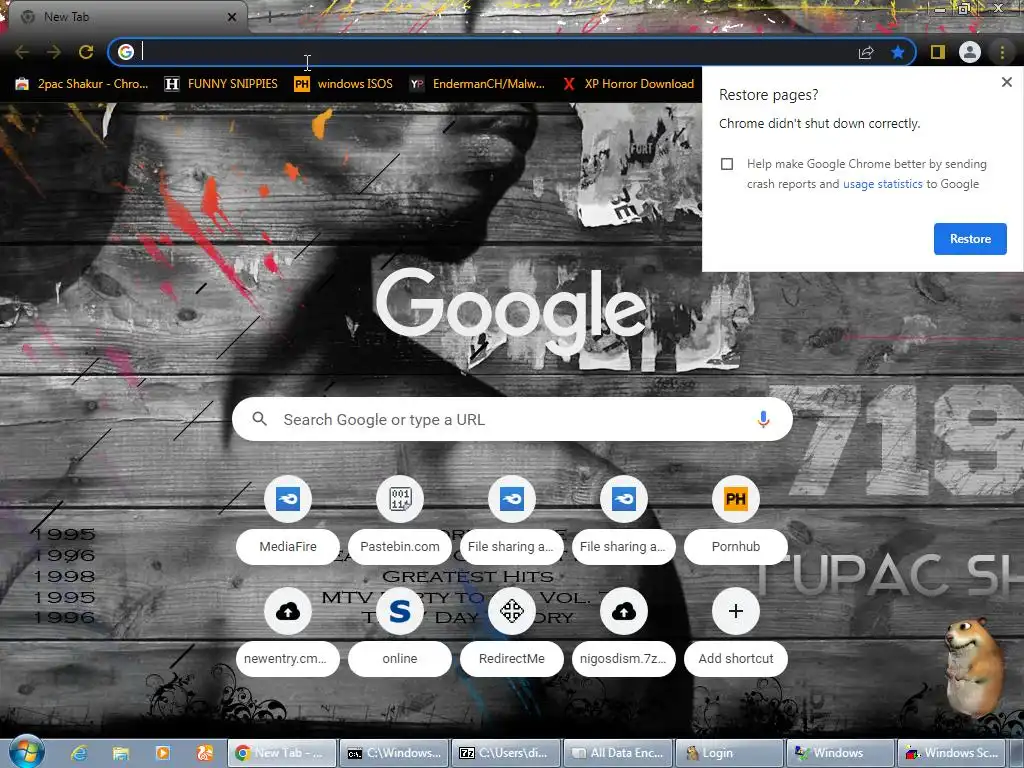1024x768 pixels.
Task: Go back with the back arrow
Action: click(22, 52)
